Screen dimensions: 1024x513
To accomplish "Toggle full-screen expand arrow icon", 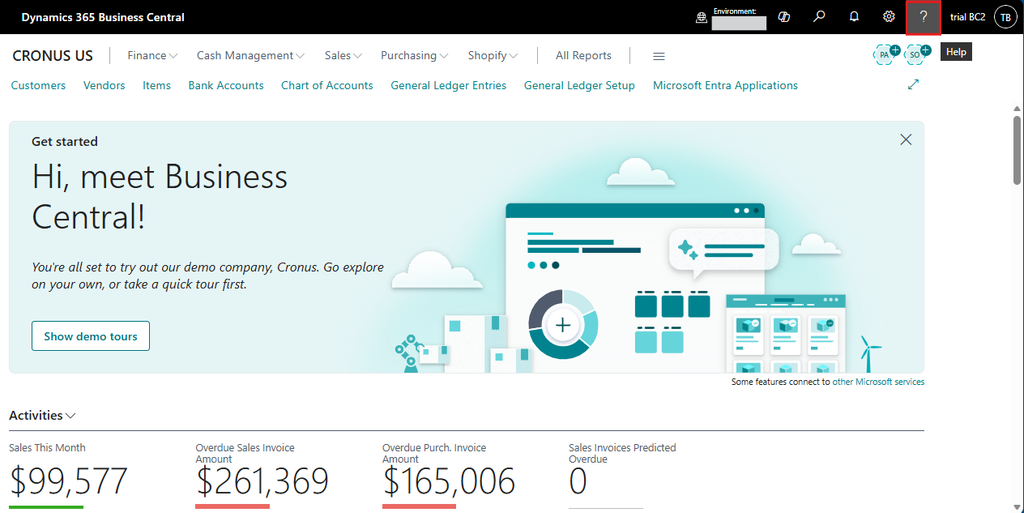I will pyautogui.click(x=913, y=84).
